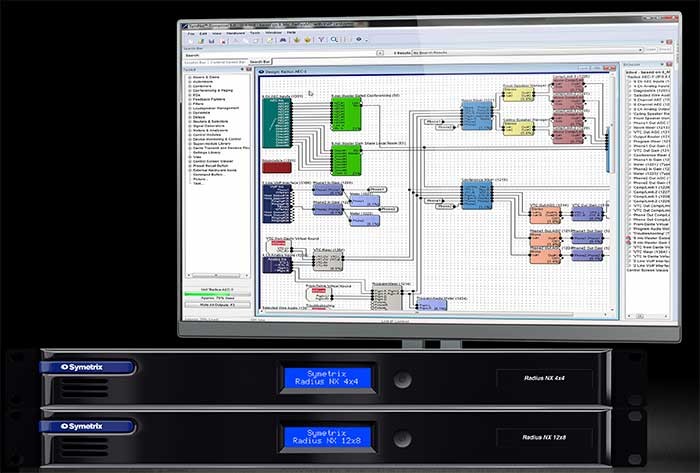Click the red document toolbar icon
Viewport: 700px width, 473px height.
point(223,41)
